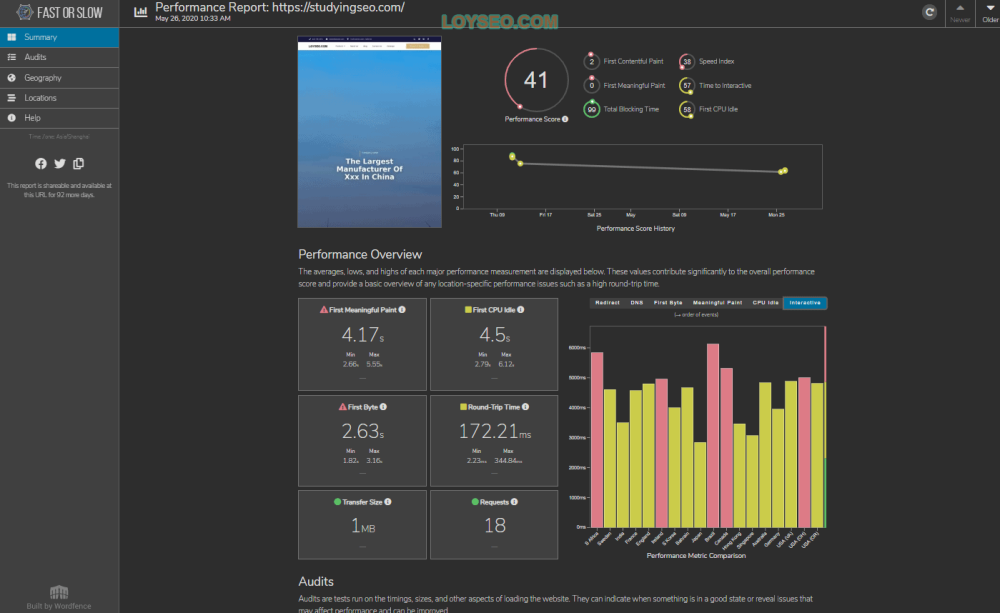The height and width of the screenshot is (613, 1000).
Task: Select the Meaningful Paint chart tab
Action: [x=717, y=303]
